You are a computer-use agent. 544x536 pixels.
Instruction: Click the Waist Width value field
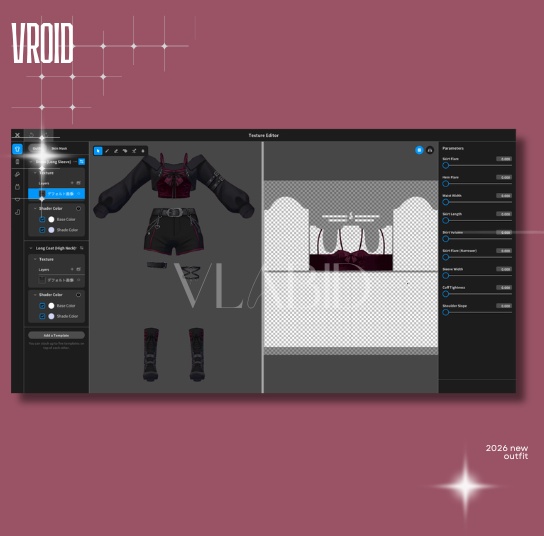[504, 196]
